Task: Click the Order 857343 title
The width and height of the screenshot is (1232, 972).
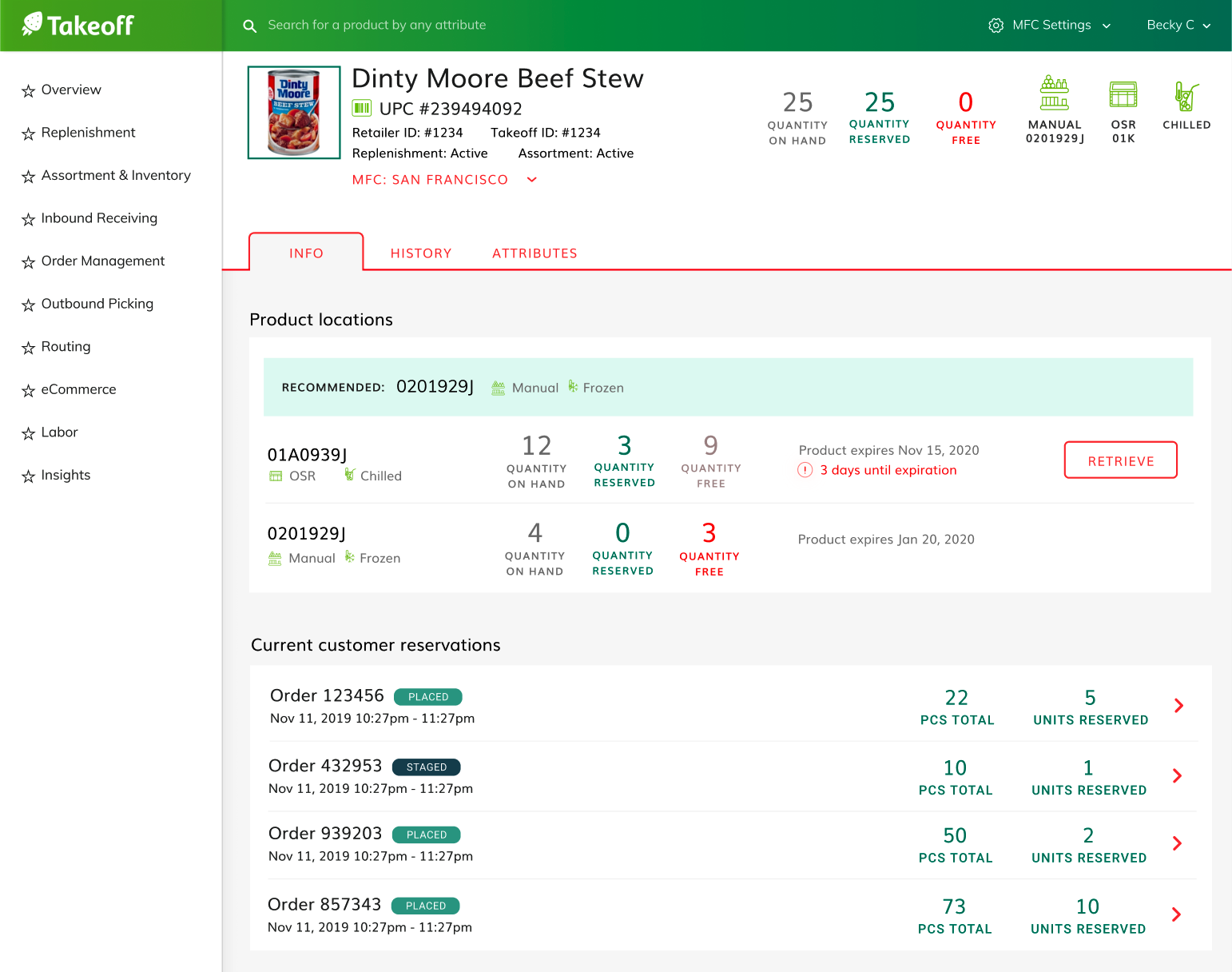Action: tap(324, 905)
